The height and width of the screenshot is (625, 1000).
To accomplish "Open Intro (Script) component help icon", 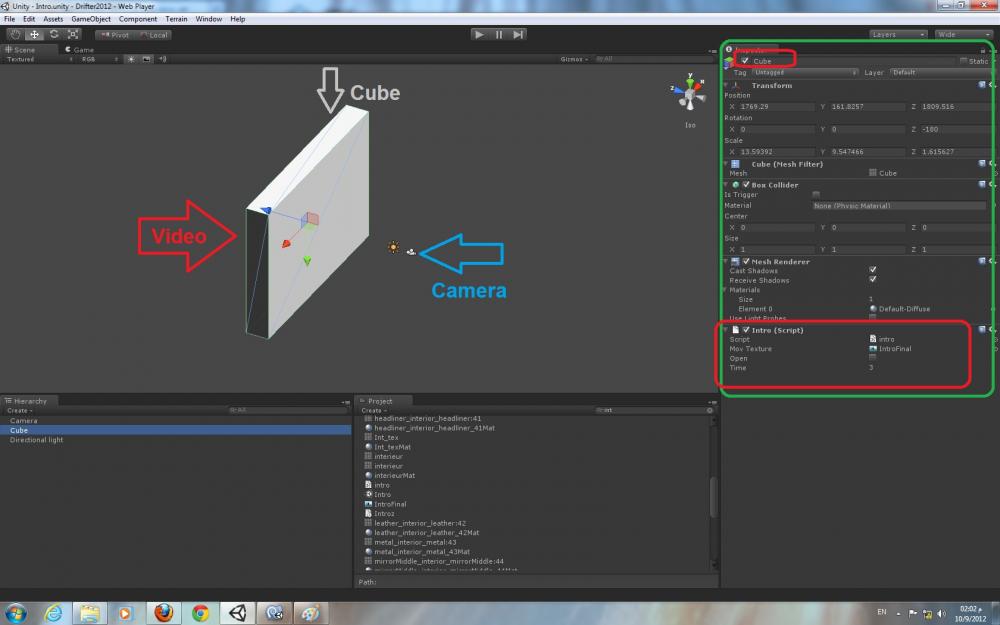I will tap(982, 330).
